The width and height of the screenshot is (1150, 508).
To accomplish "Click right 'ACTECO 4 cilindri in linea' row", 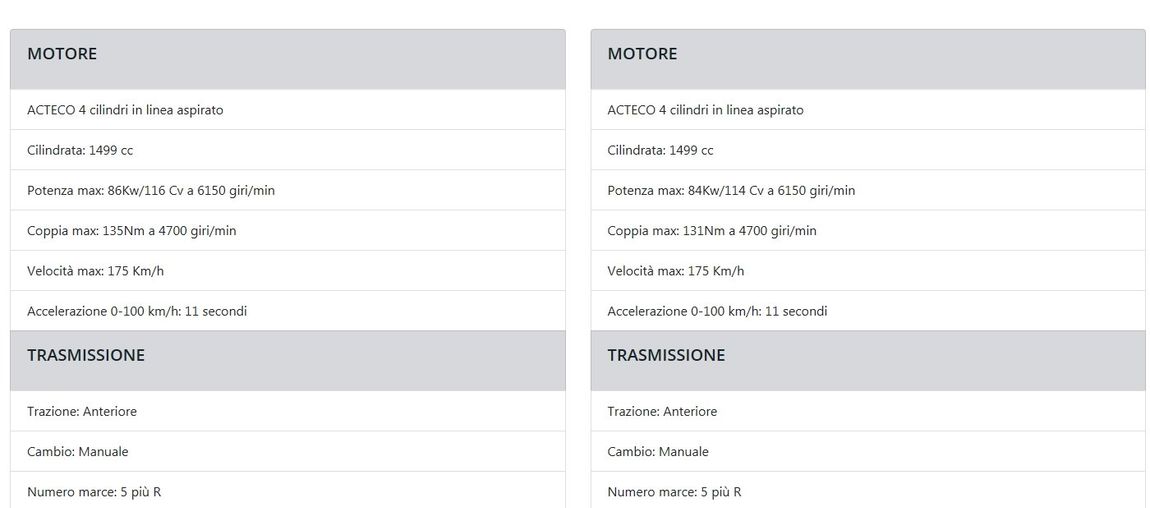I will 868,110.
